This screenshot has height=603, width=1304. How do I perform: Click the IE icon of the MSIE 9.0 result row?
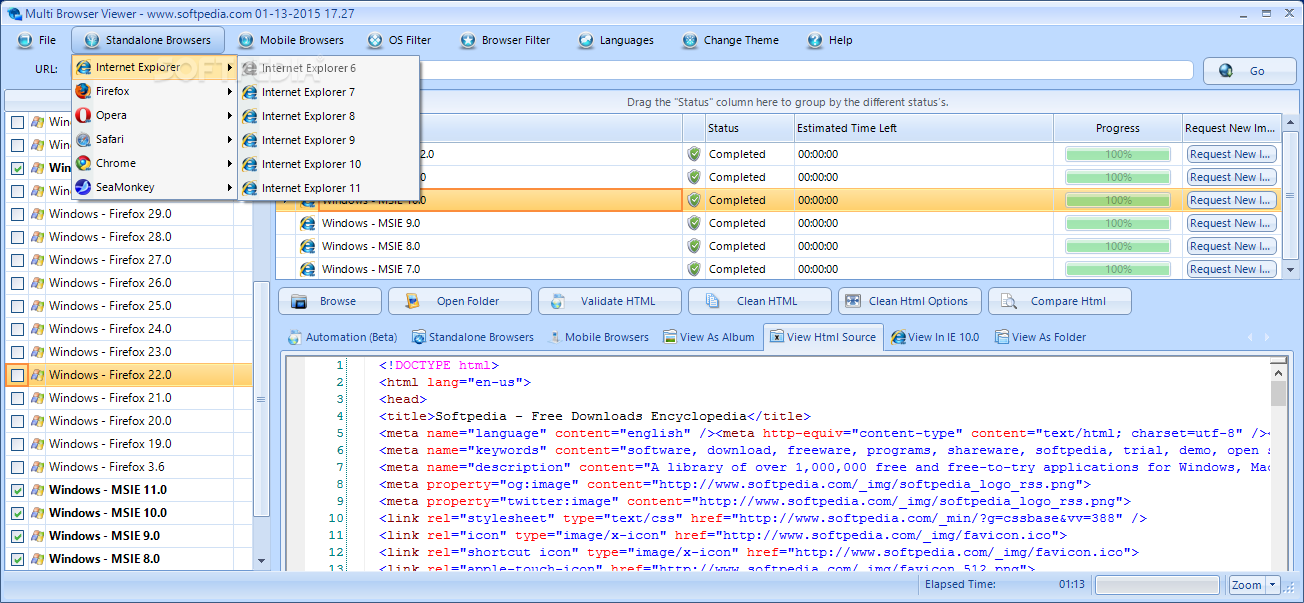pos(308,223)
